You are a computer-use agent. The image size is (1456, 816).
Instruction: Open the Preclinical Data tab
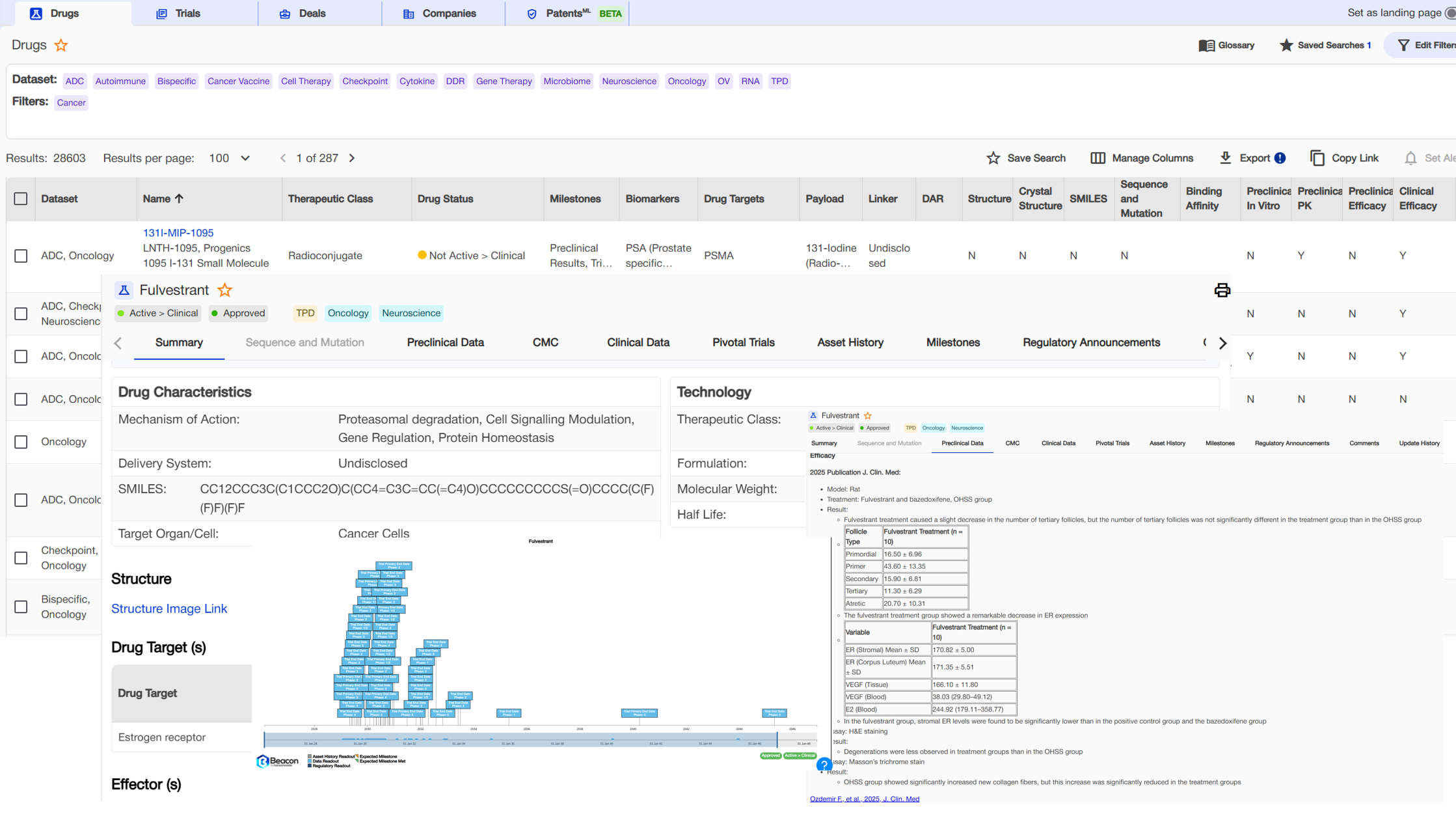[x=445, y=343]
